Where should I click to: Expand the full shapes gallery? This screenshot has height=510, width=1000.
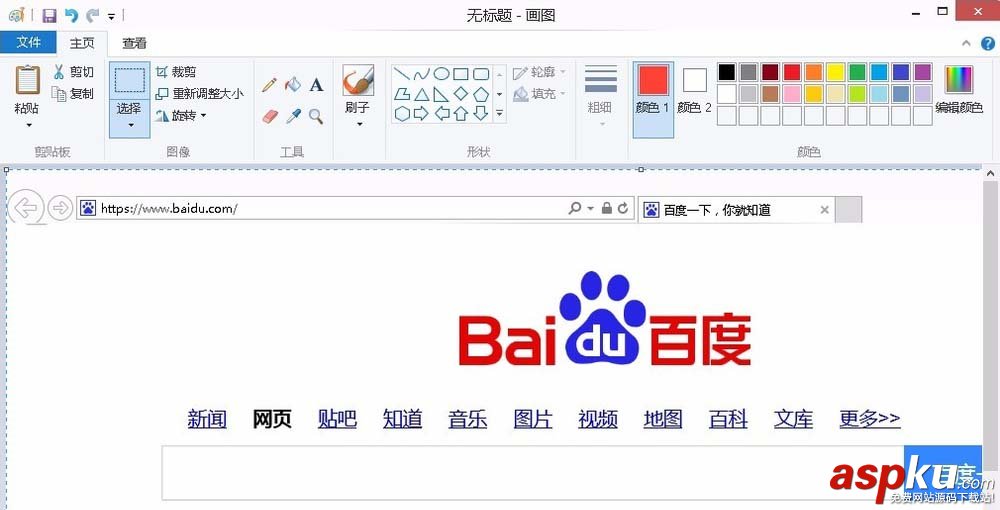pos(499,114)
